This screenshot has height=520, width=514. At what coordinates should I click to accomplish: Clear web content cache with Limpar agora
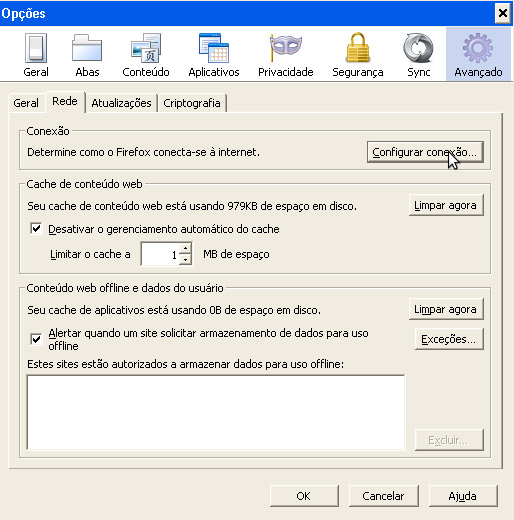(x=446, y=205)
